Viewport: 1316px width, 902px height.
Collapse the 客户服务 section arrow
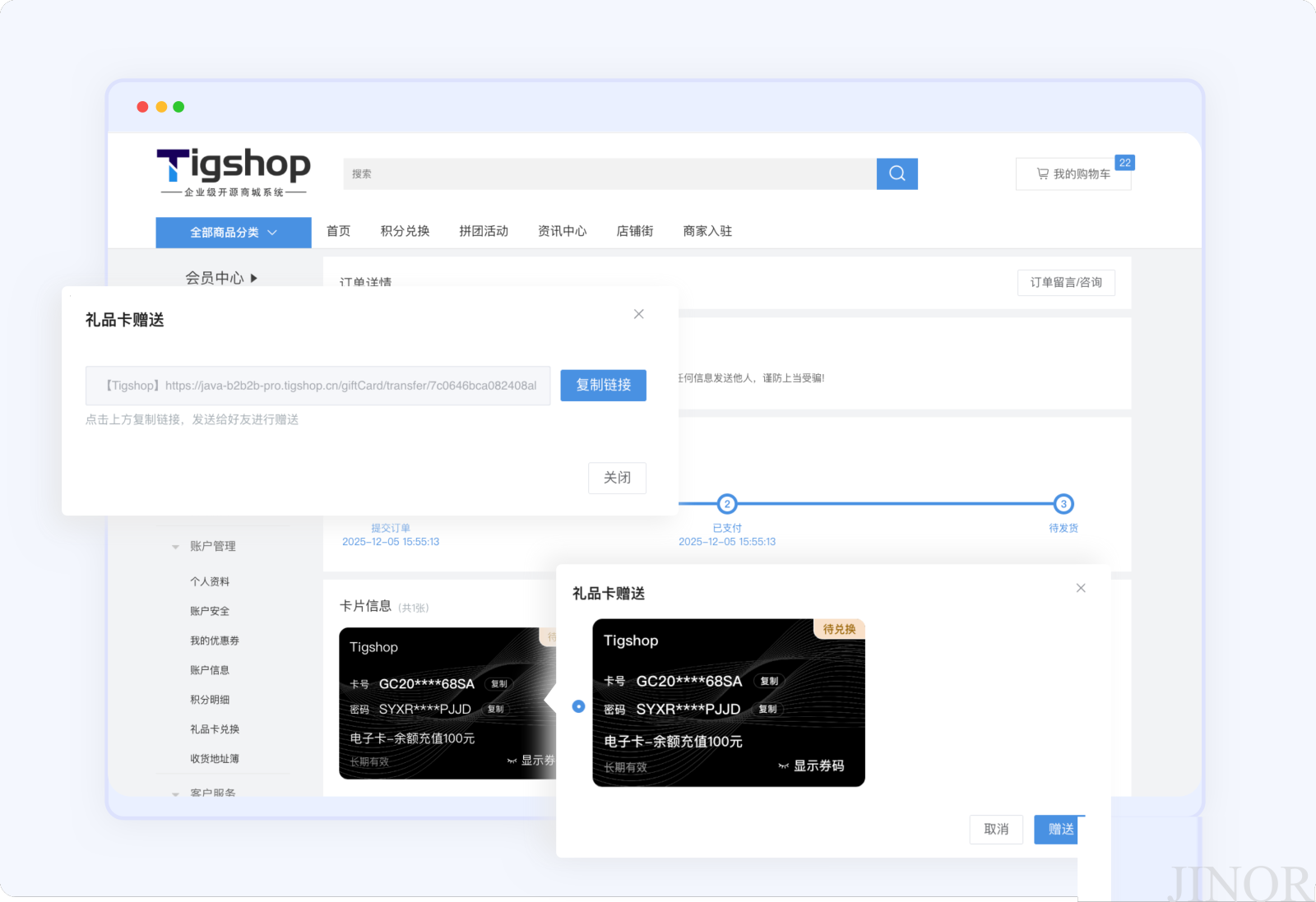pyautogui.click(x=175, y=794)
